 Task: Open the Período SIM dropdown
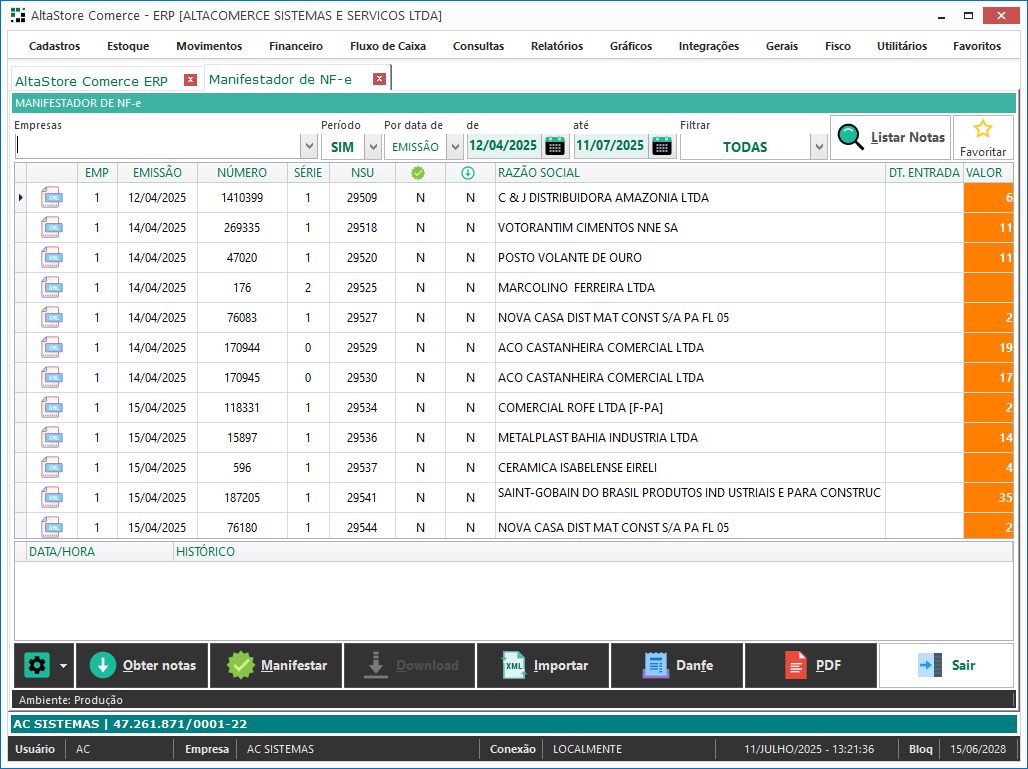tap(373, 146)
